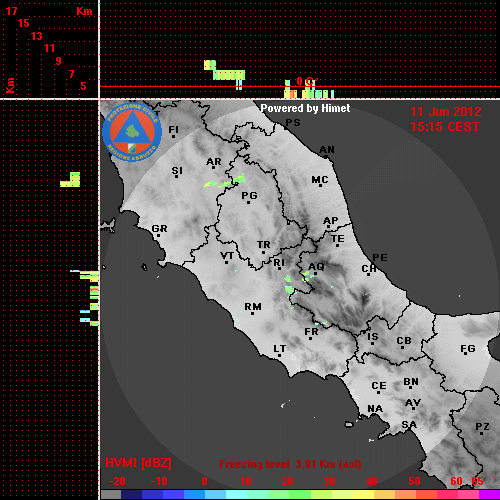The image size is (500, 500).
Task: Click the 0°C freezing line marker
Action: coord(306,81)
